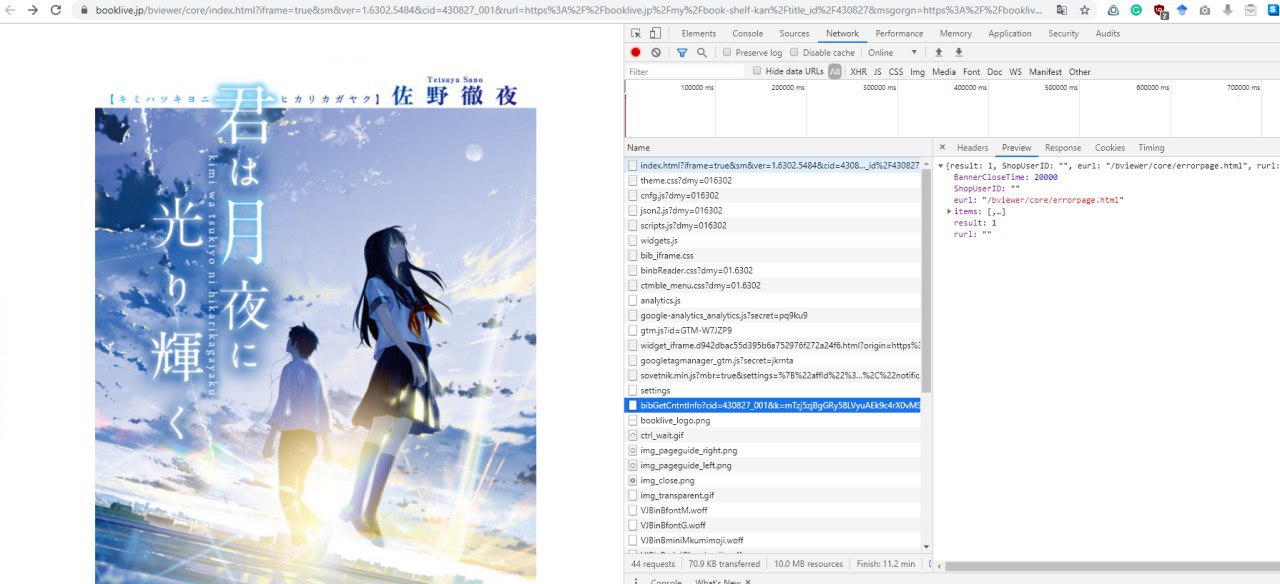Click the translate page icon in address bar

point(1061,10)
